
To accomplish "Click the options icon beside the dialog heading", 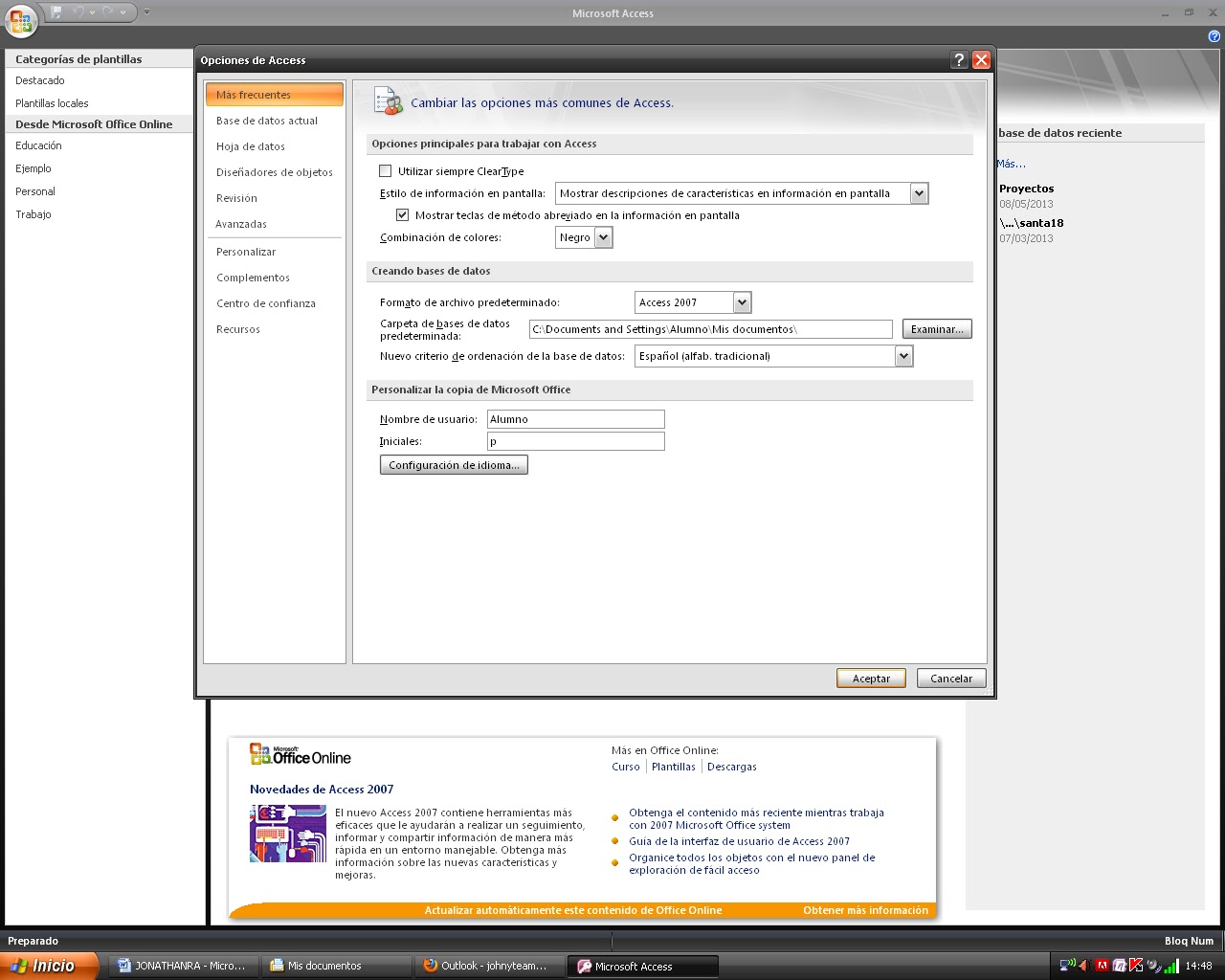I will coord(388,101).
